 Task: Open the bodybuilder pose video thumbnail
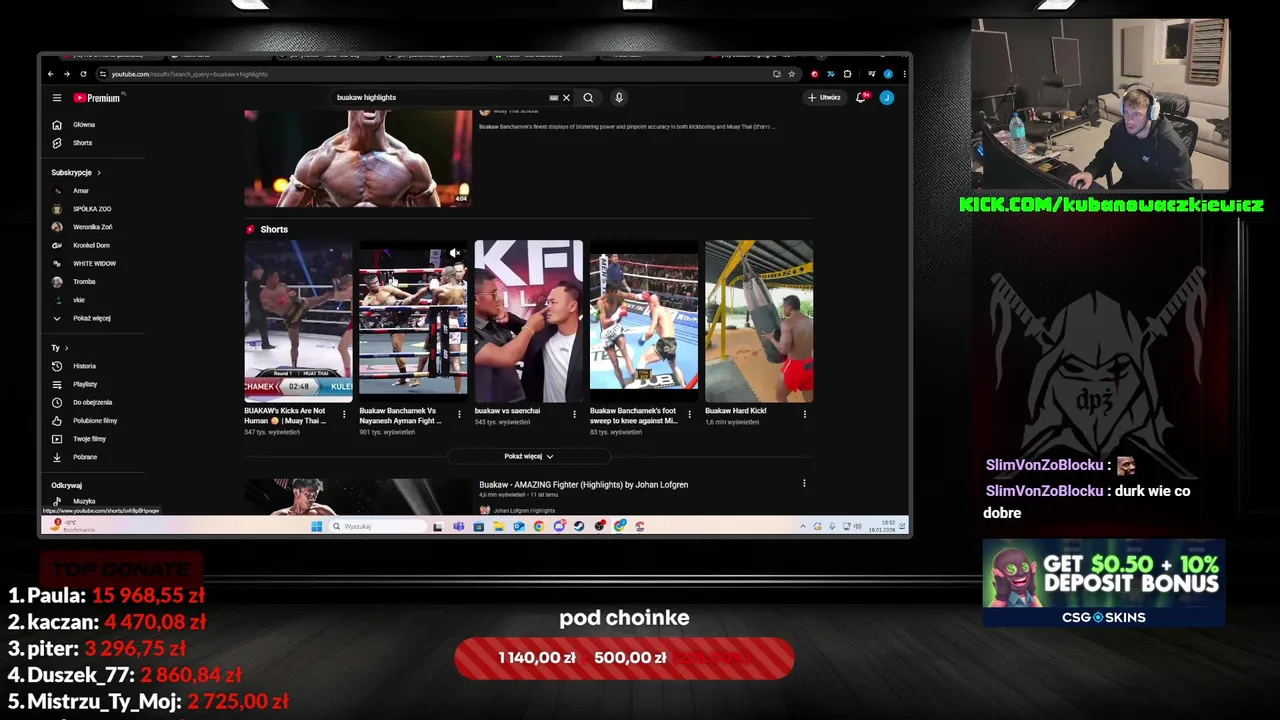pos(358,158)
